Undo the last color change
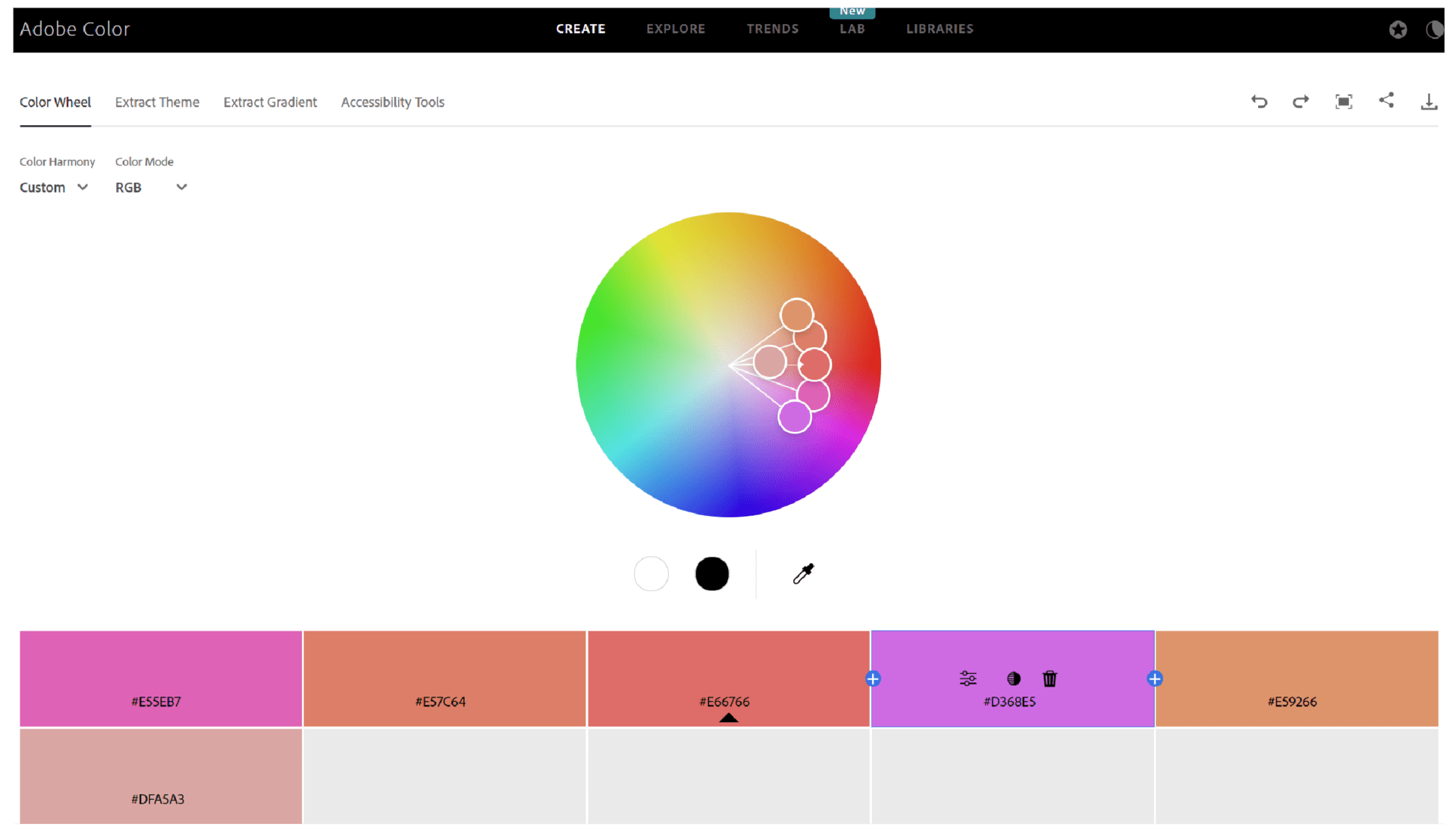The image size is (1456, 830). click(x=1259, y=102)
